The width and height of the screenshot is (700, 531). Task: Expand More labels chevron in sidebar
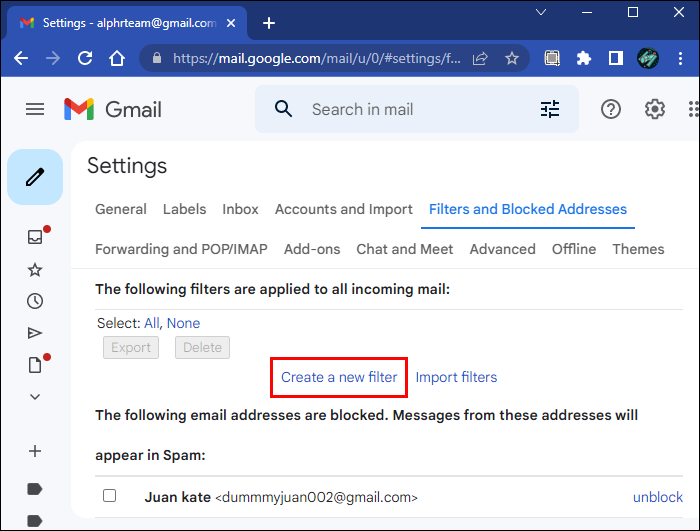coord(35,397)
